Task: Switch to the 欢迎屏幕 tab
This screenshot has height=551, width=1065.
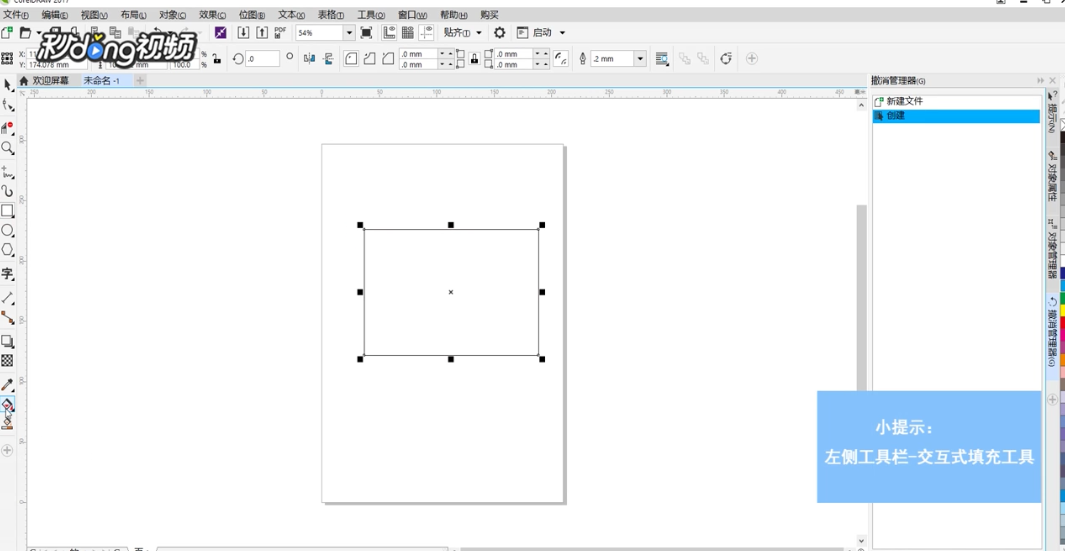Action: pos(45,81)
